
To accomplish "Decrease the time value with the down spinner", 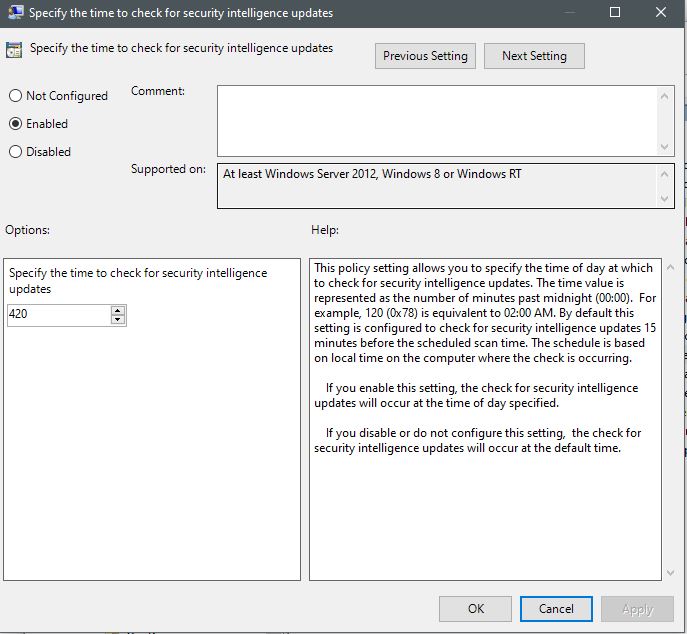I will coord(117,319).
